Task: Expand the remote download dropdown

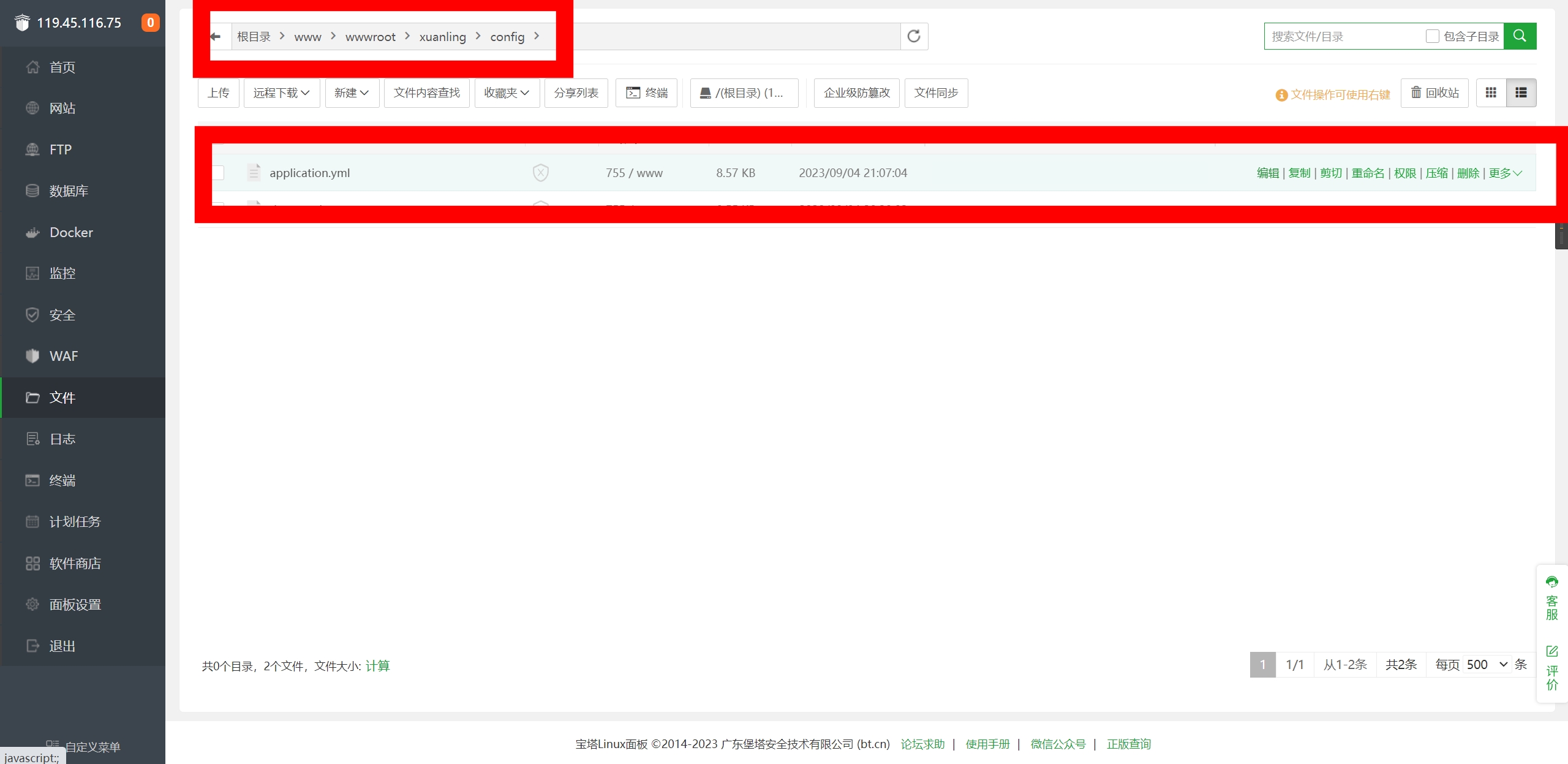Action: (281, 93)
